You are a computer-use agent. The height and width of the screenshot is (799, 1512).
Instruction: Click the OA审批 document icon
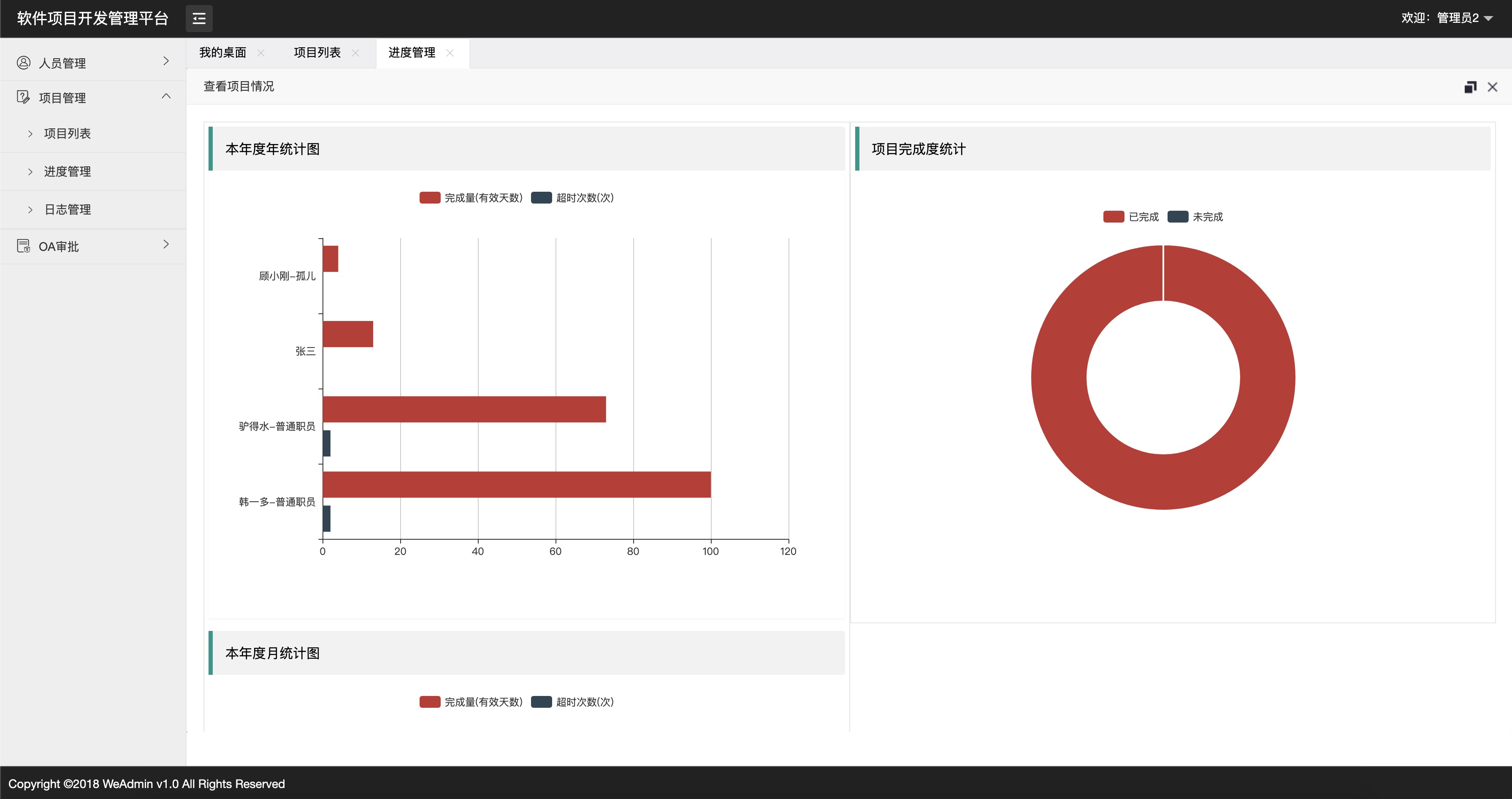(x=24, y=246)
